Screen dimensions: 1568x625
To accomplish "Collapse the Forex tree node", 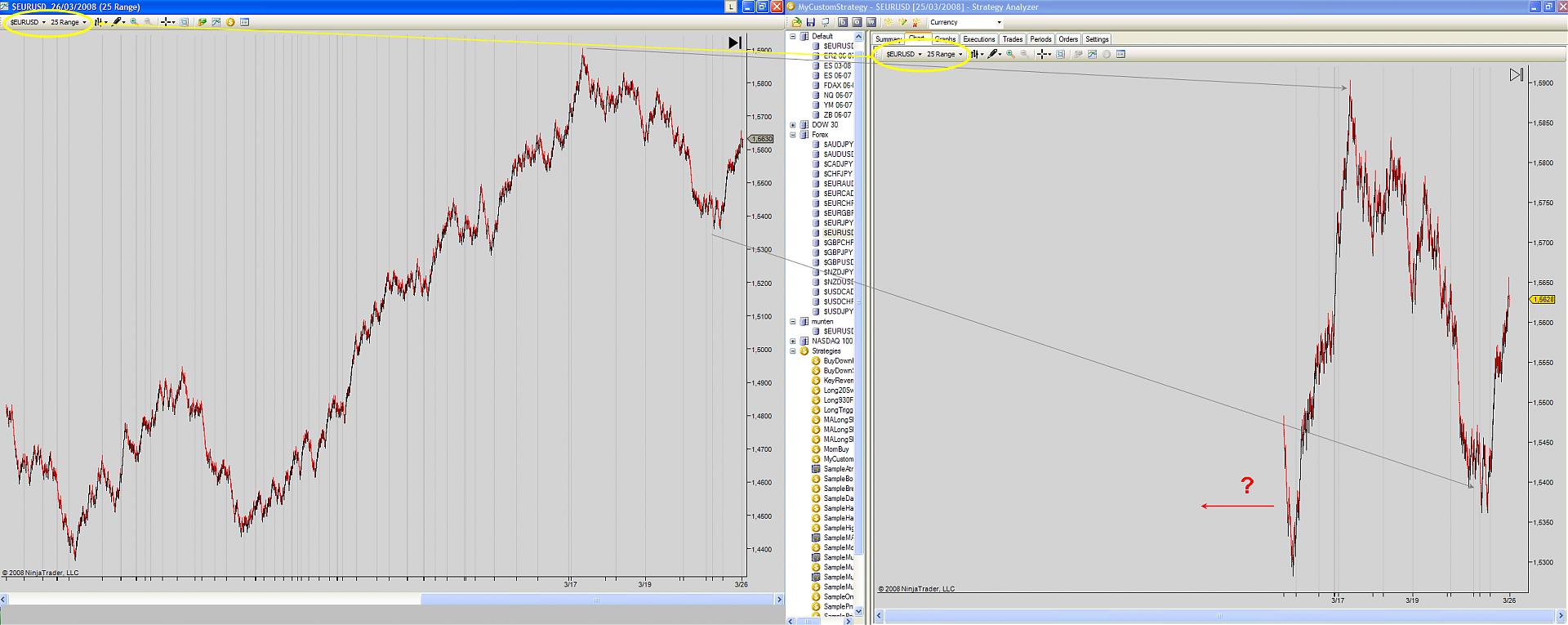I will click(793, 135).
